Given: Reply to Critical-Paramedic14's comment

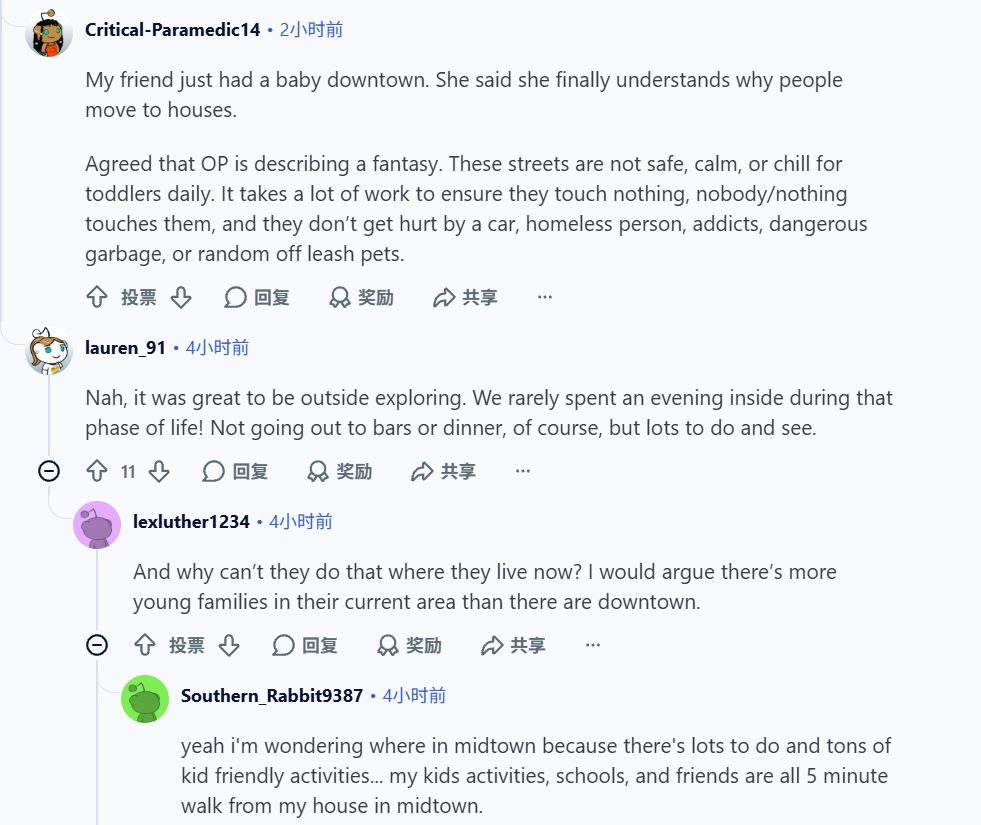Looking at the screenshot, I should pyautogui.click(x=257, y=297).
